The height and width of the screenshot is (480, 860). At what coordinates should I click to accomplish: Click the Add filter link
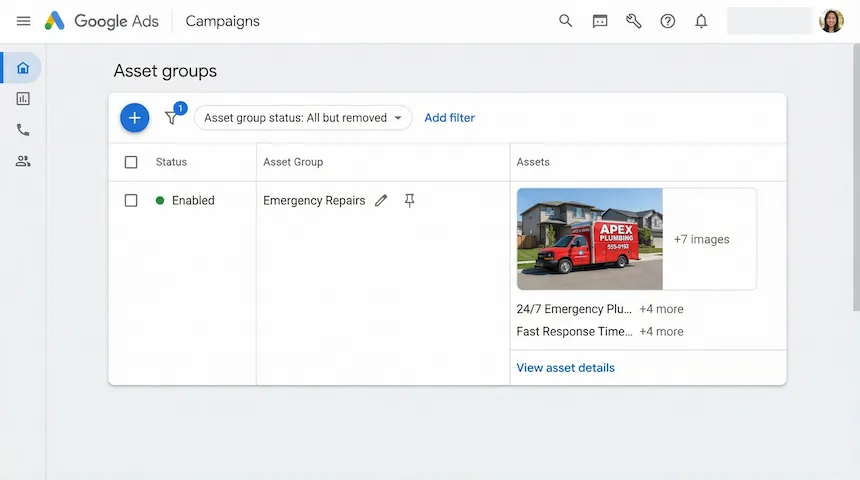tap(449, 118)
